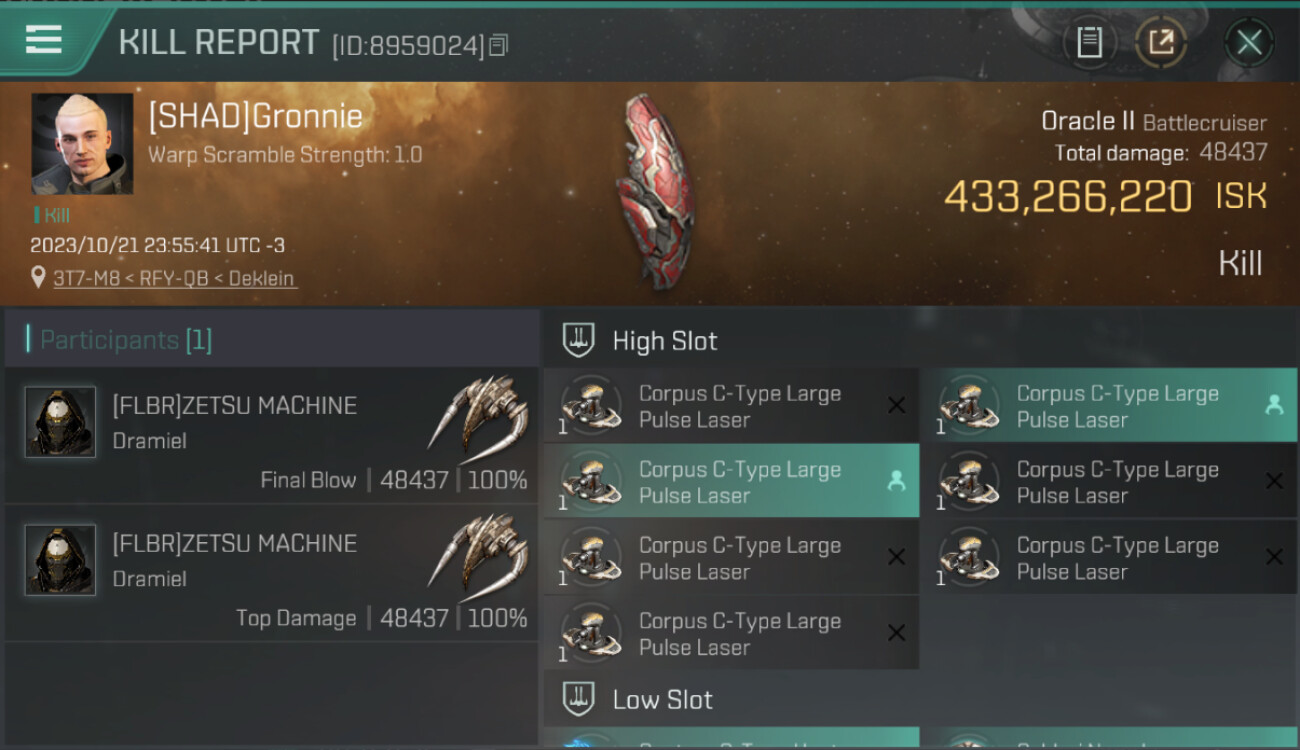Close the kill report window
Image resolution: width=1300 pixels, height=750 pixels.
click(x=1249, y=43)
